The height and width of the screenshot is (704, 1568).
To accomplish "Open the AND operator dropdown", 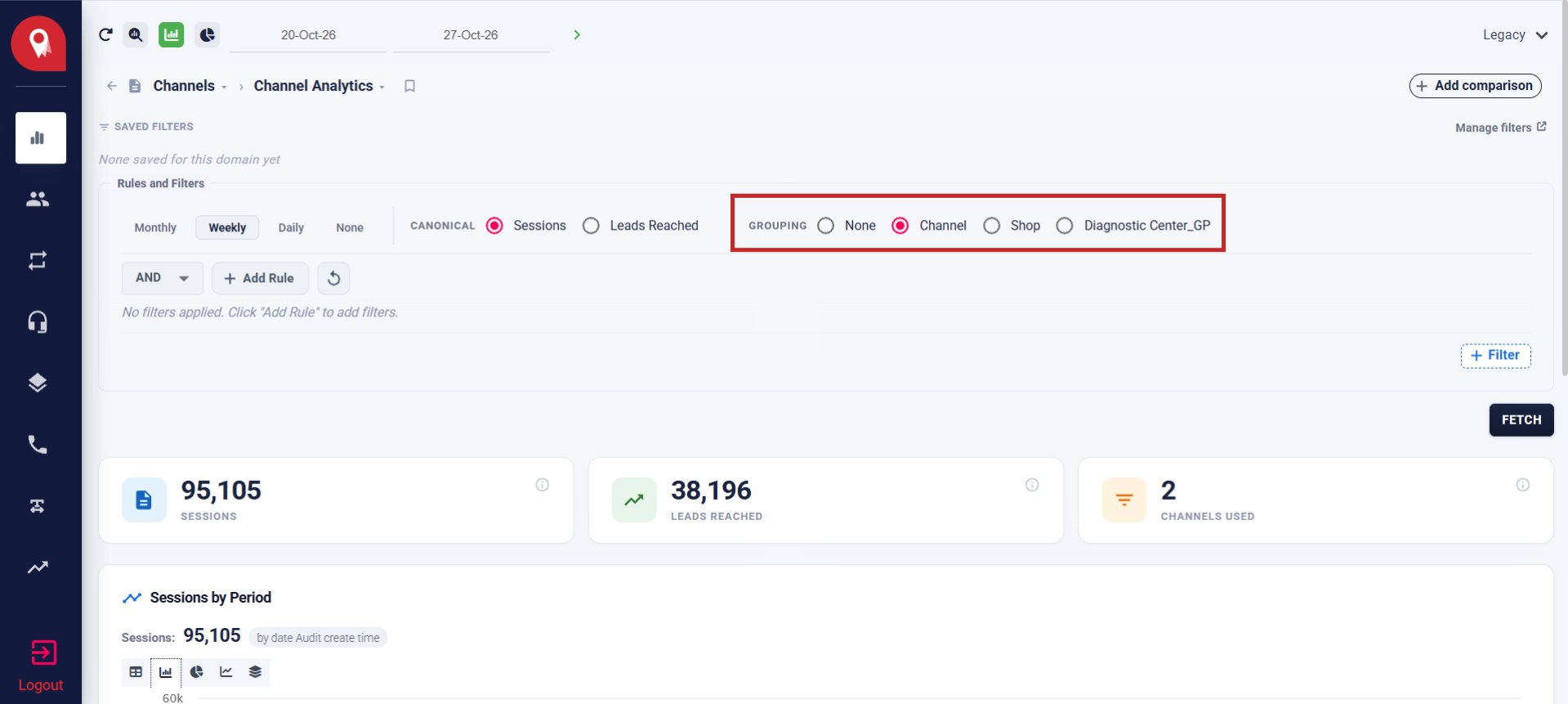I will [163, 278].
